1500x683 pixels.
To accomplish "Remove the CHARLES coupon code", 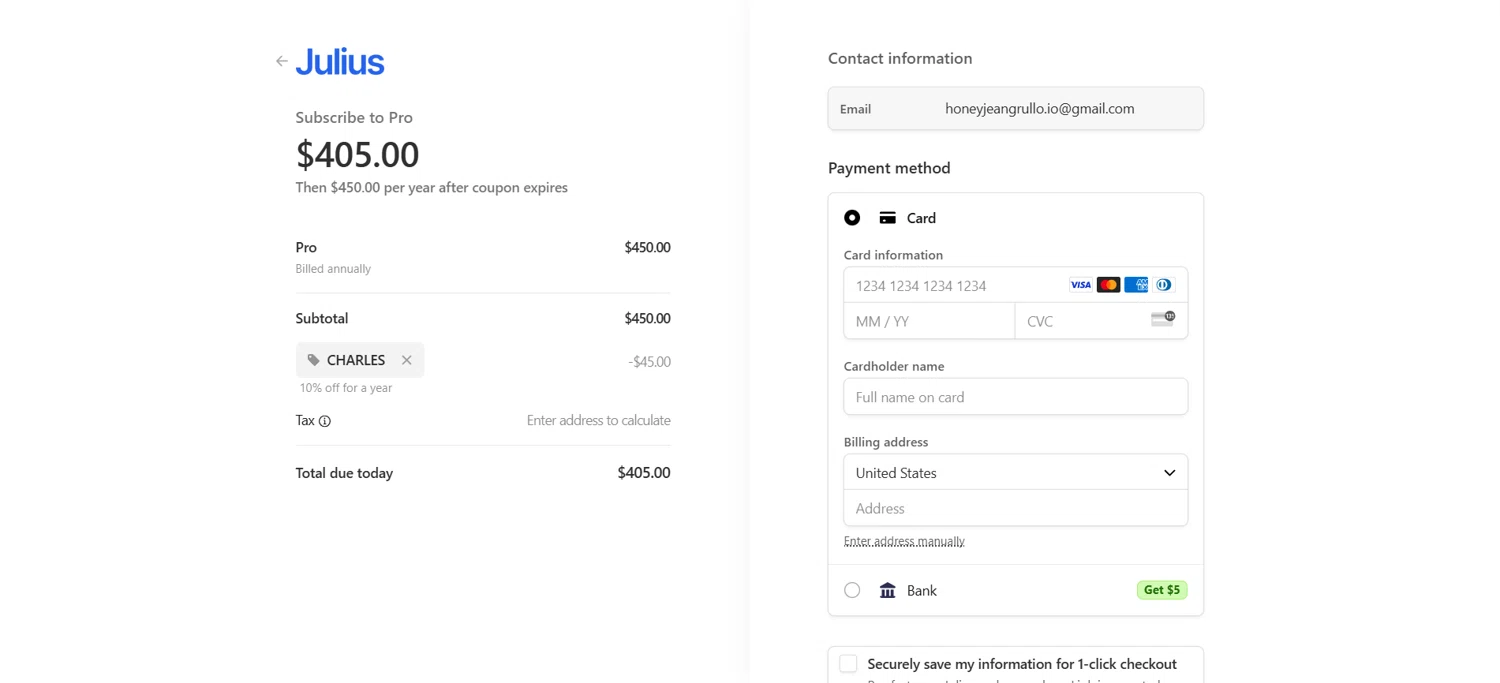I will (x=407, y=360).
